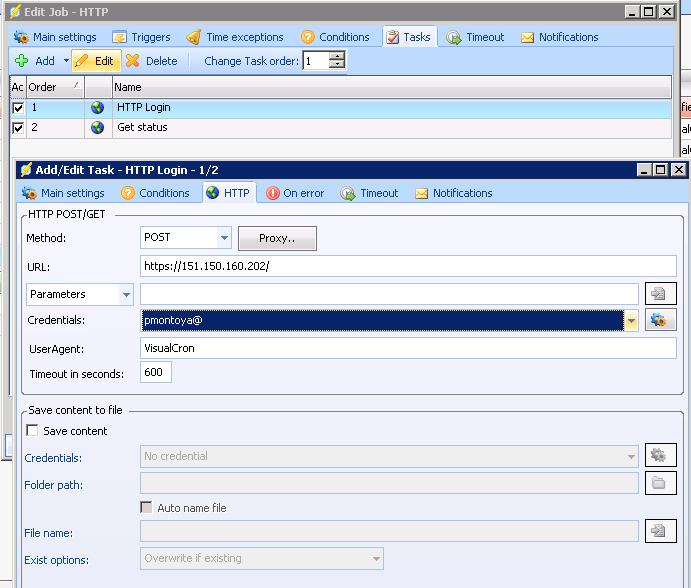The height and width of the screenshot is (588, 691).
Task: Click the Proxy.. button
Action: coord(277,238)
